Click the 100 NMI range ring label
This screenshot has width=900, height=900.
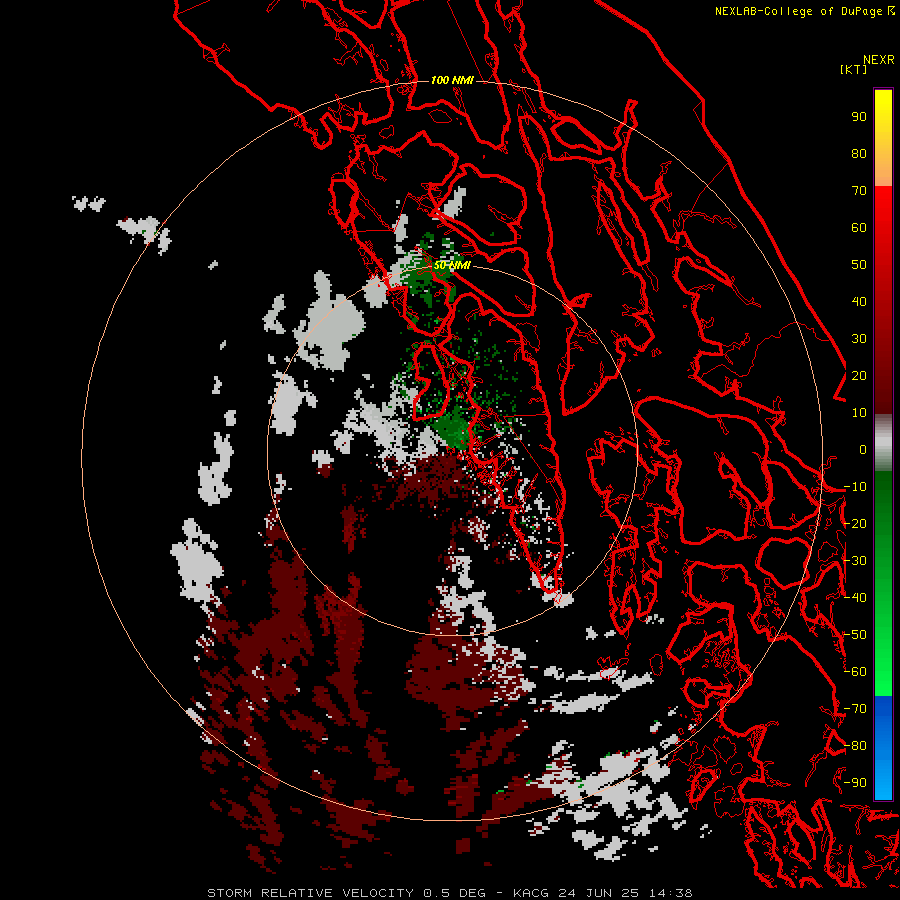pos(452,80)
